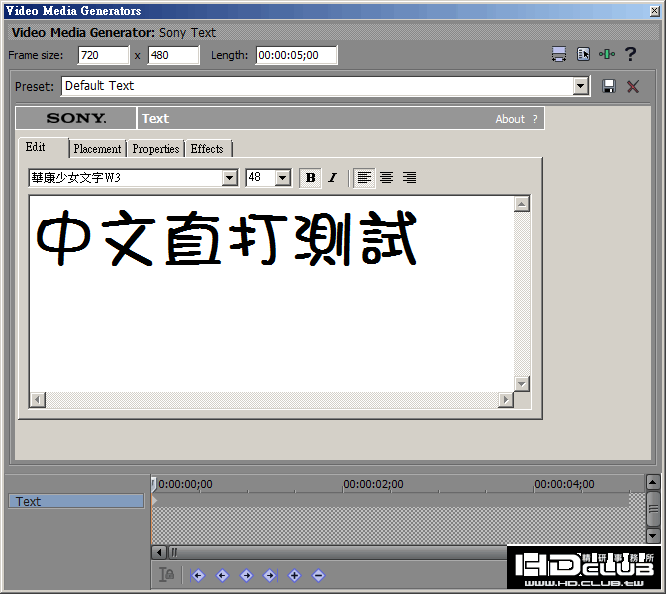Create keyframe with plus diamond icon
666x594 pixels.
(x=294, y=576)
